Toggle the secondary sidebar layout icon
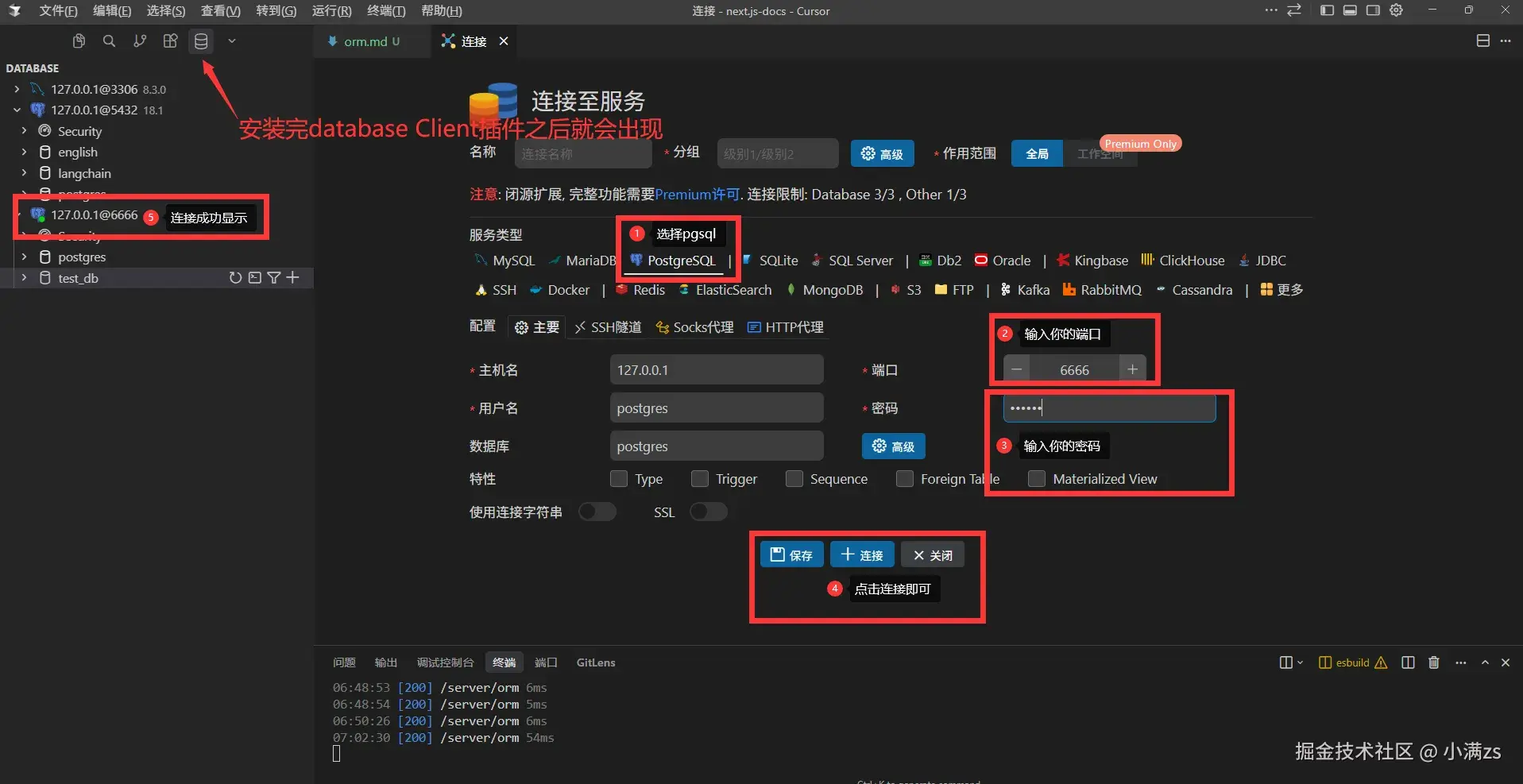 [1373, 10]
